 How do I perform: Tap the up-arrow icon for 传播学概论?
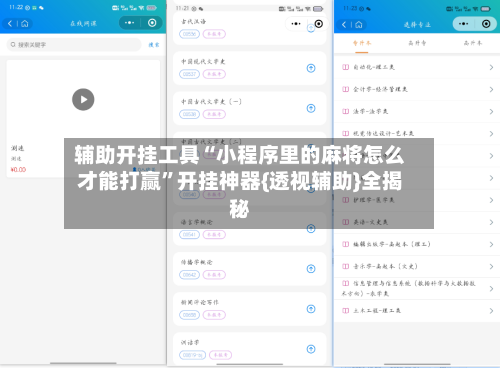[x=311, y=269]
